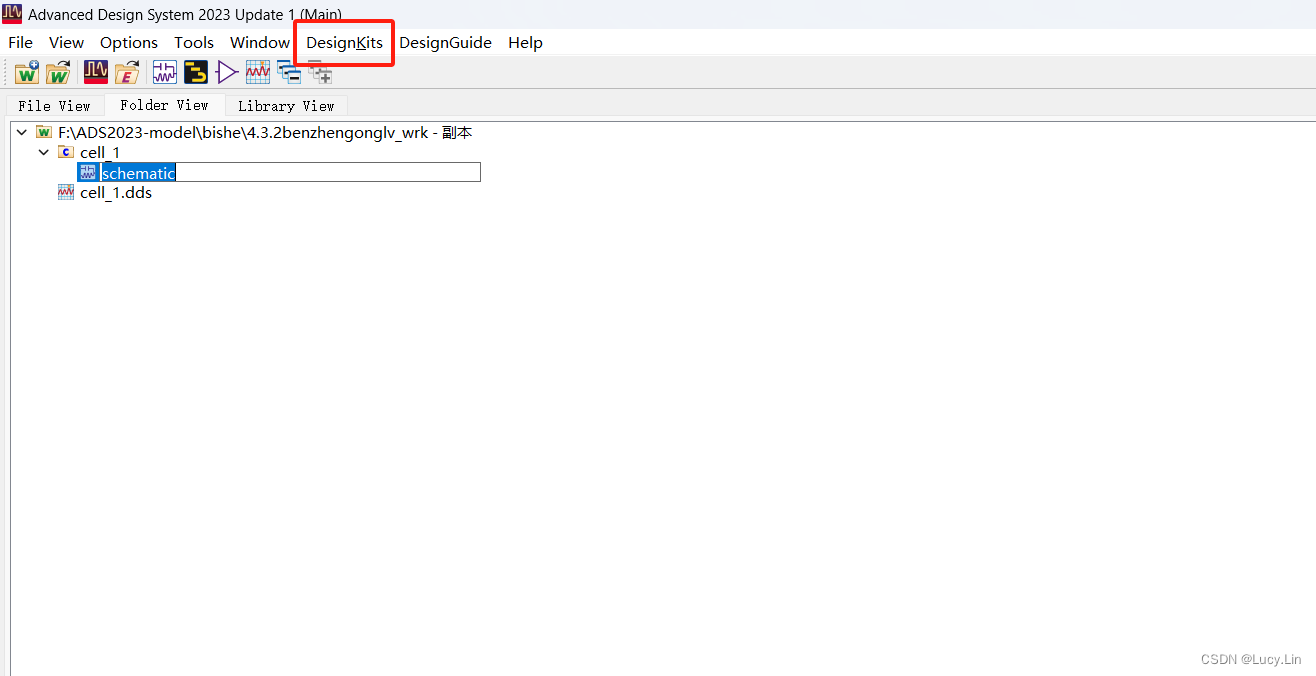
Task: Create a new workspace from the toolbar
Action: tap(27, 72)
